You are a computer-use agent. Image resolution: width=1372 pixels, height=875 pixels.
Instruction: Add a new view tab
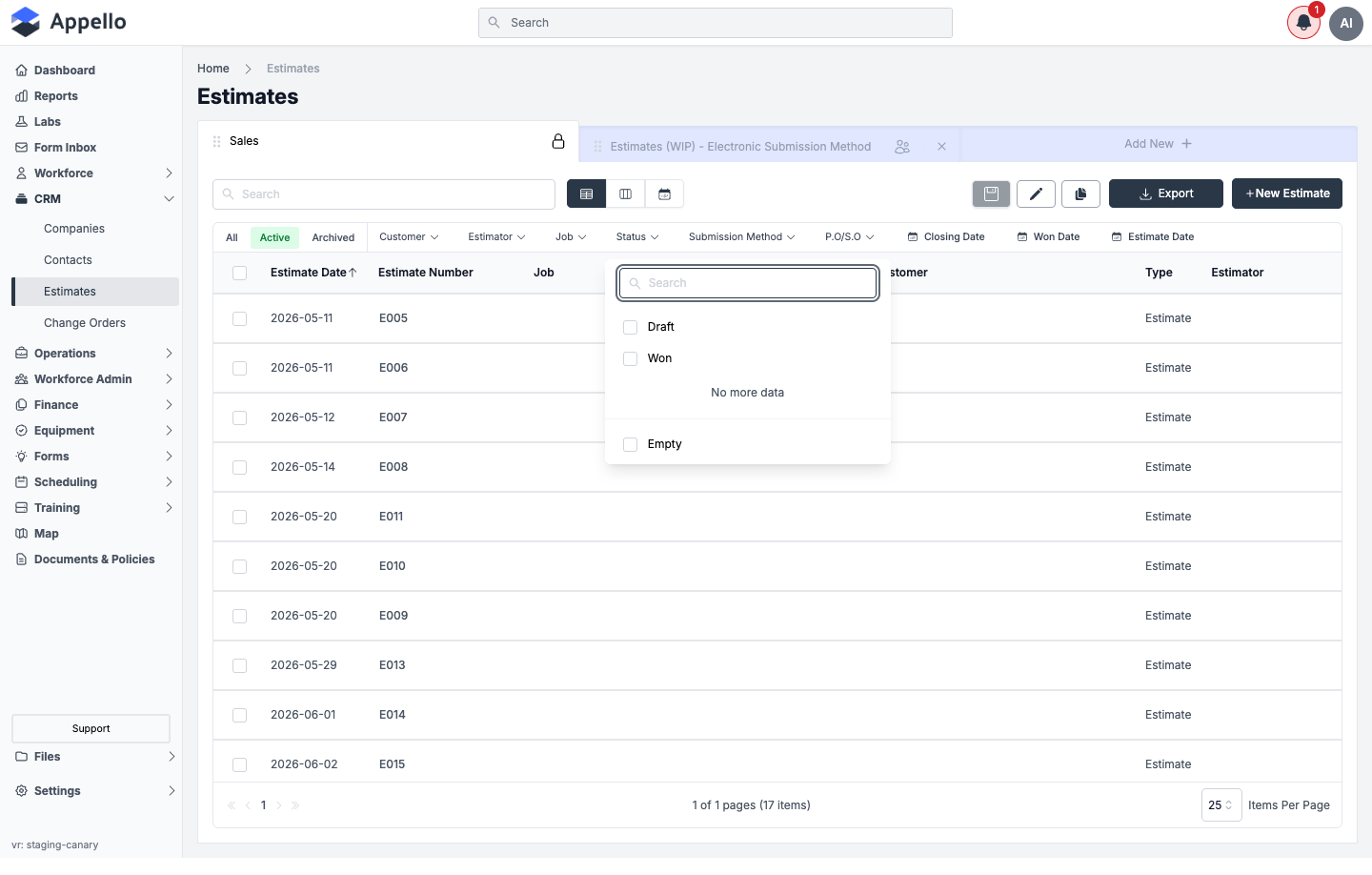point(1158,144)
